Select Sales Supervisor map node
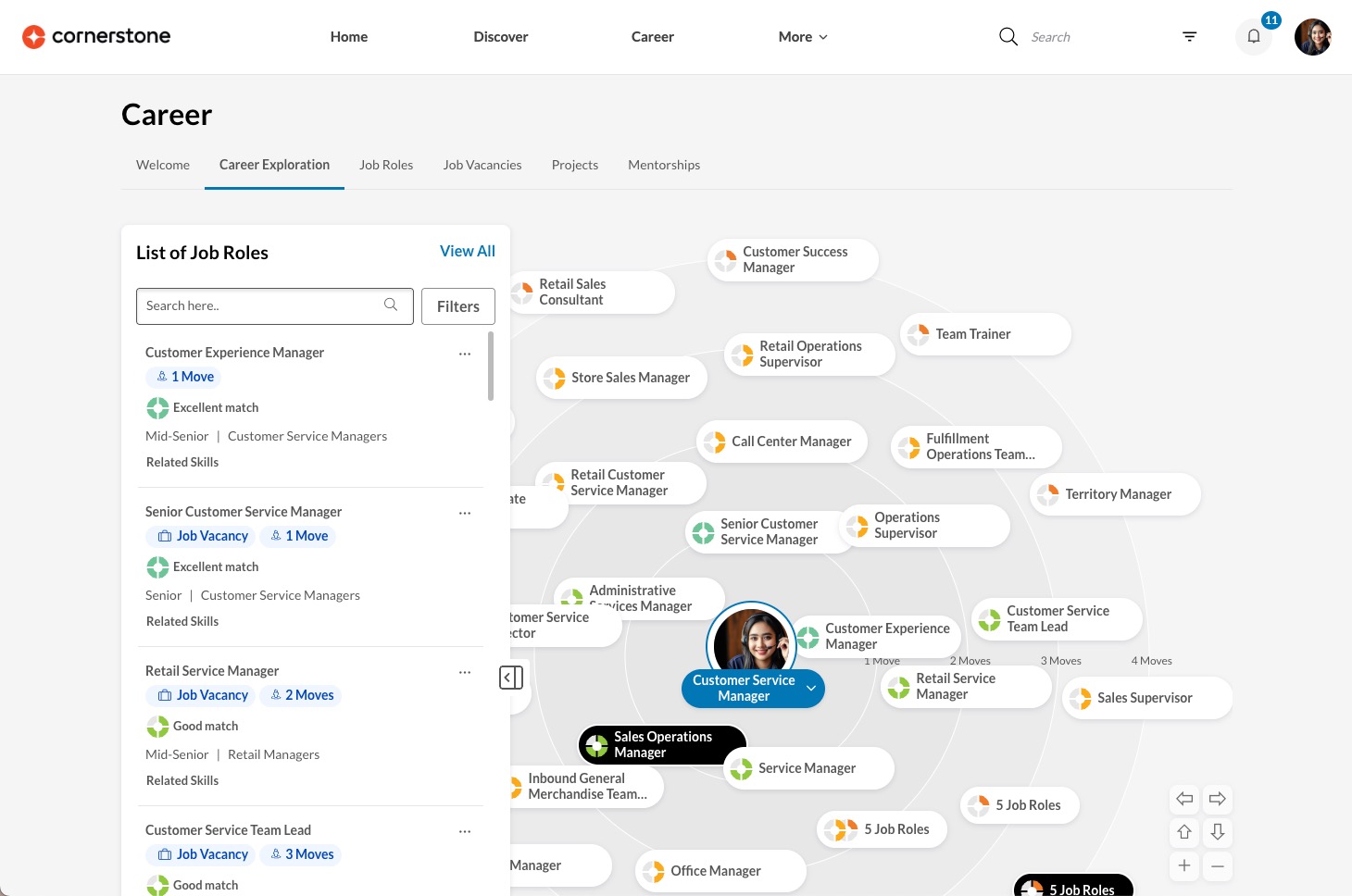 pyautogui.click(x=1147, y=698)
